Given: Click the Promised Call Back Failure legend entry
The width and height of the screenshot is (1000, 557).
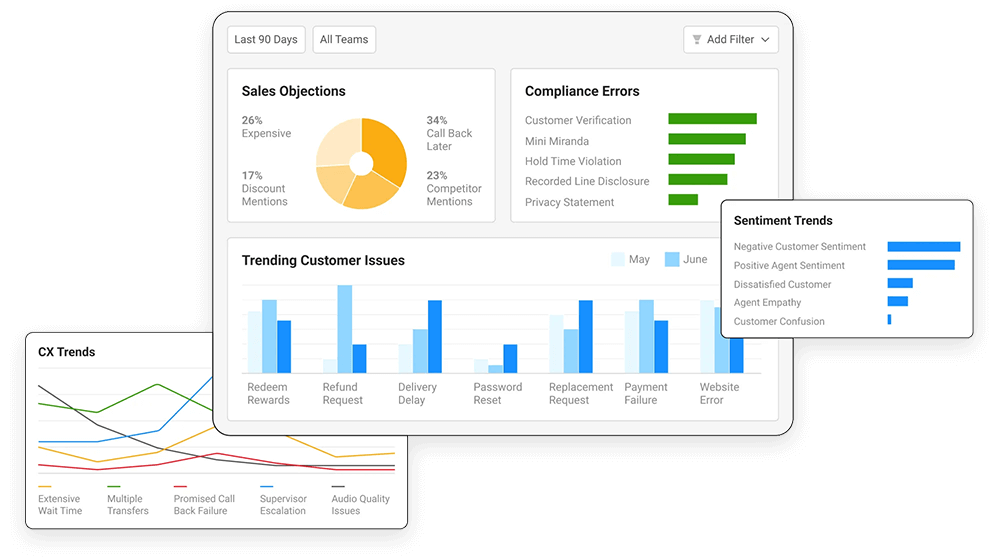Looking at the screenshot, I should 204,501.
